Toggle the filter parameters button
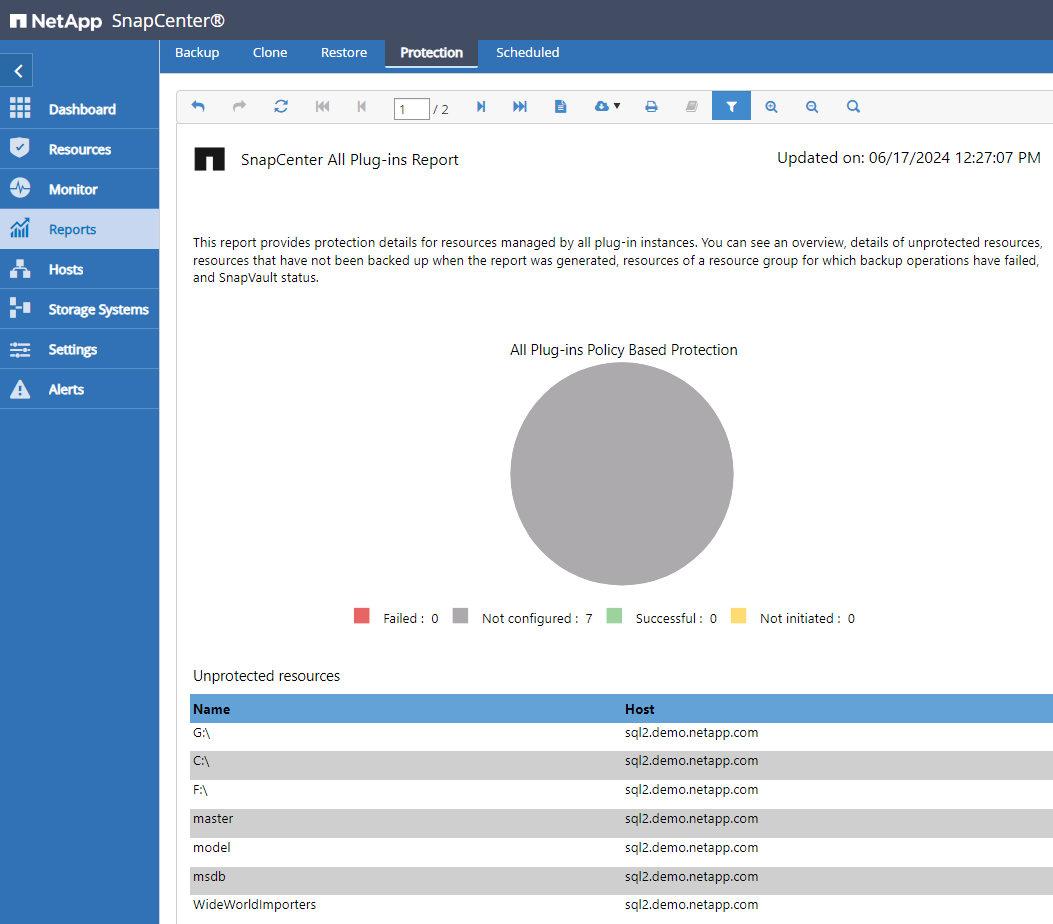 (x=731, y=106)
